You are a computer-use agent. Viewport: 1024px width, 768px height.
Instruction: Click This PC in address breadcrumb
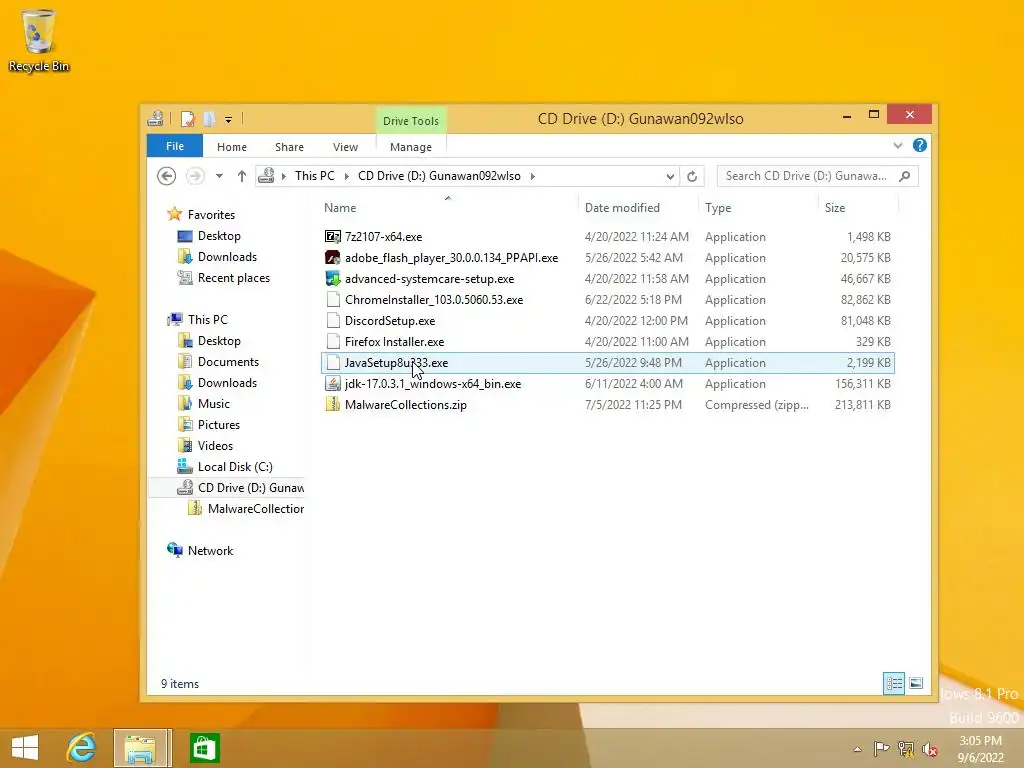click(315, 176)
